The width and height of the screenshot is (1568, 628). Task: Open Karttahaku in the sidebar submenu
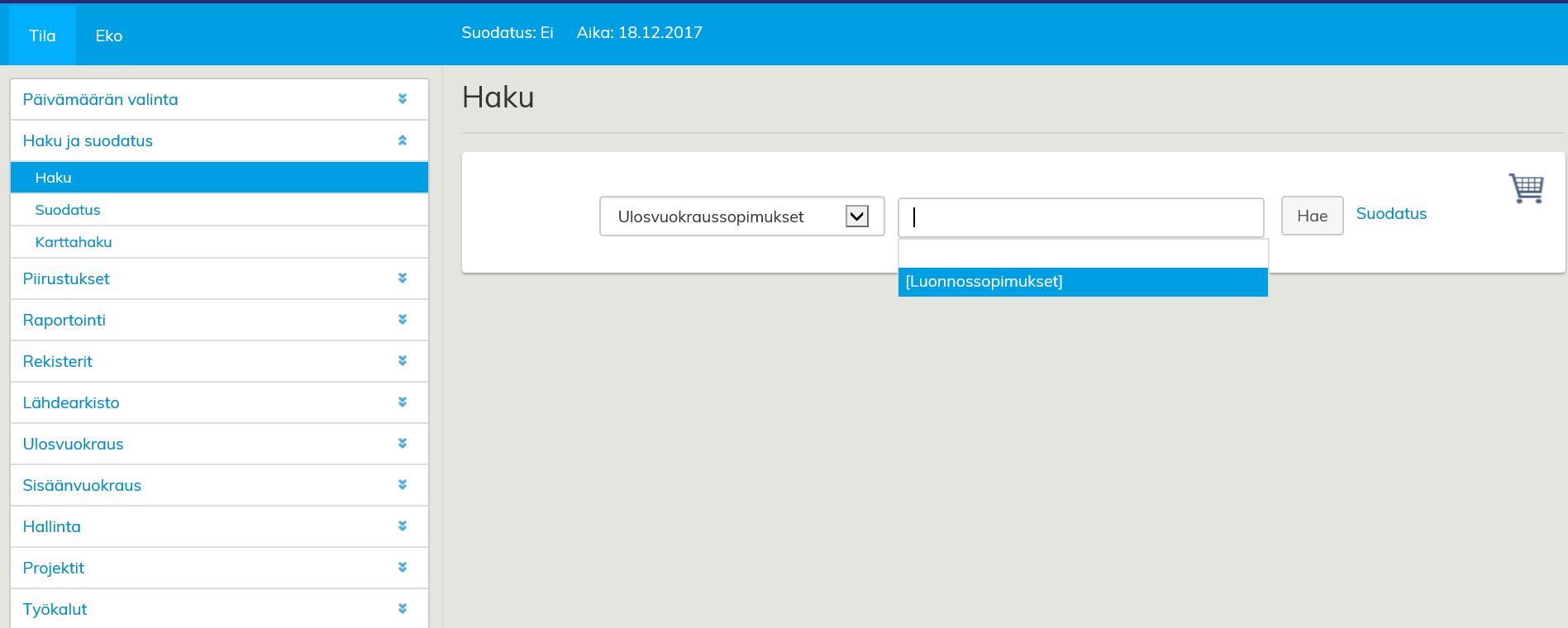[x=74, y=242]
